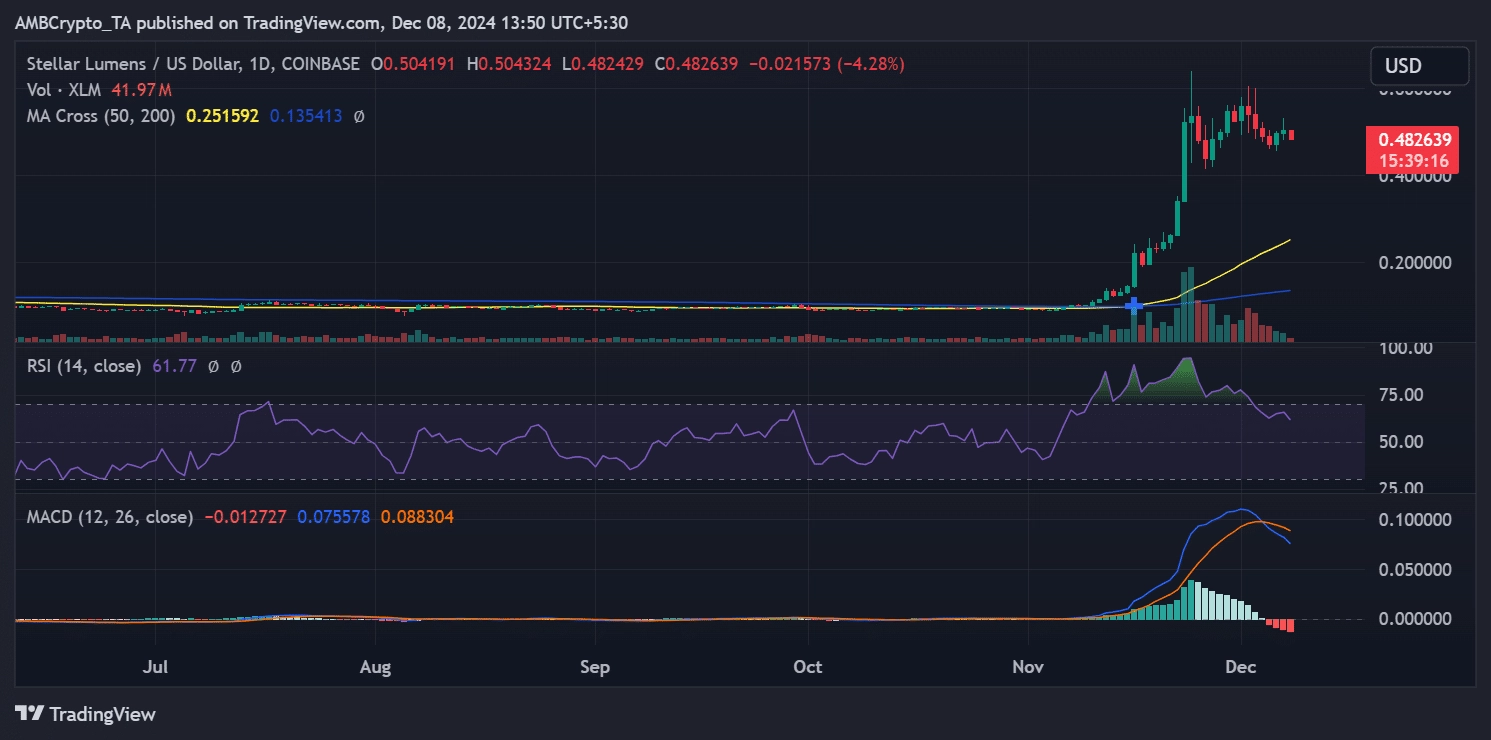The image size is (1491, 740).
Task: Click the TradingView logo at bottom left
Action: (86, 714)
